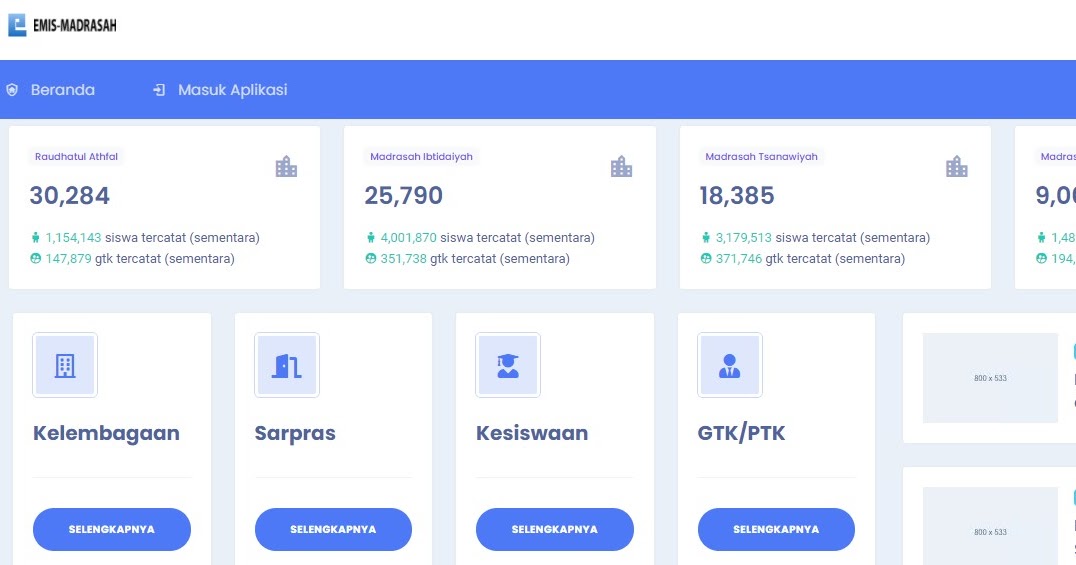Click student icon beside 1,154,143 siswa
The width and height of the screenshot is (1076, 565).
(x=36, y=238)
